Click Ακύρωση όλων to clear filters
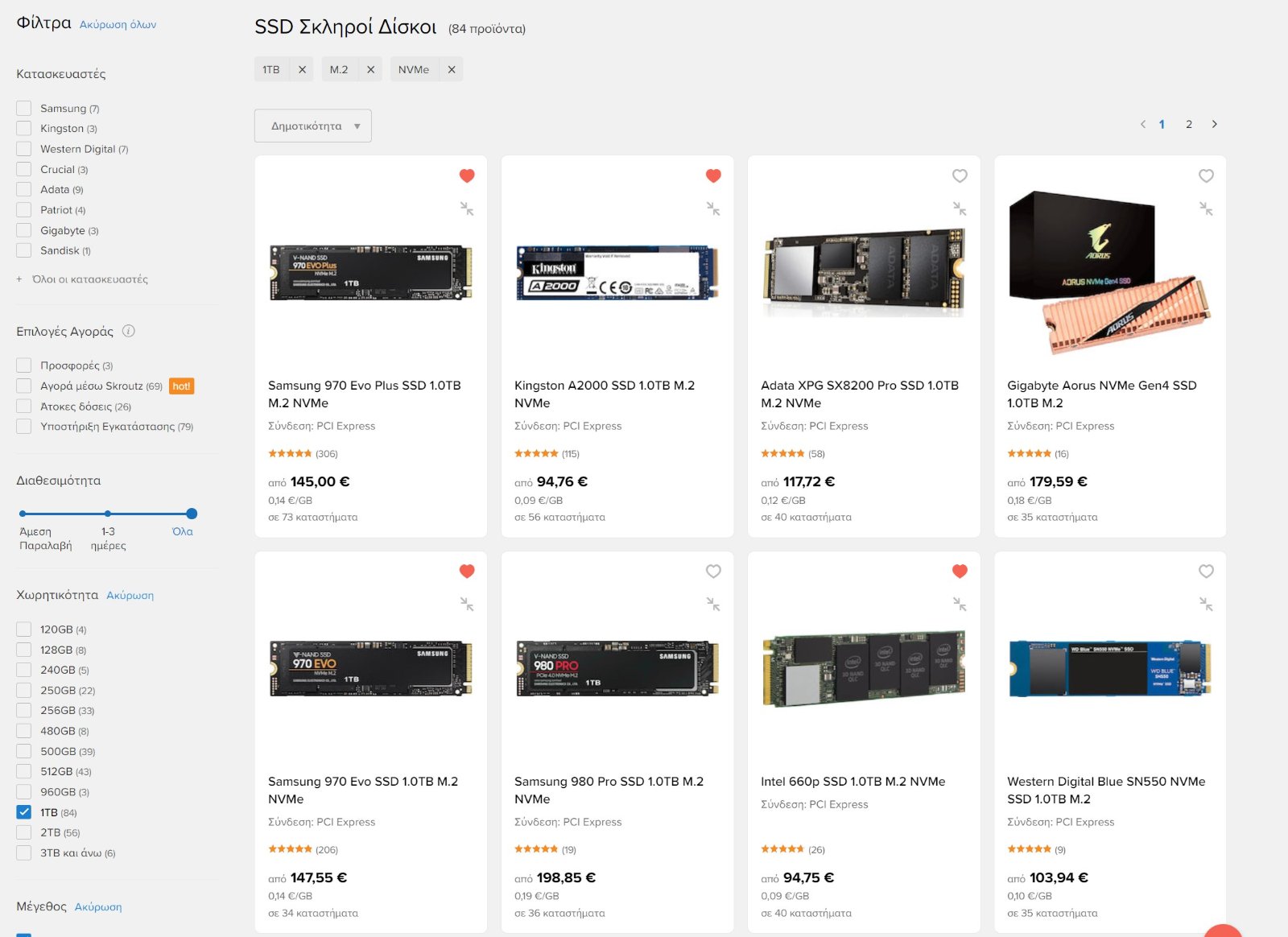This screenshot has height=937, width=1288. (x=118, y=25)
